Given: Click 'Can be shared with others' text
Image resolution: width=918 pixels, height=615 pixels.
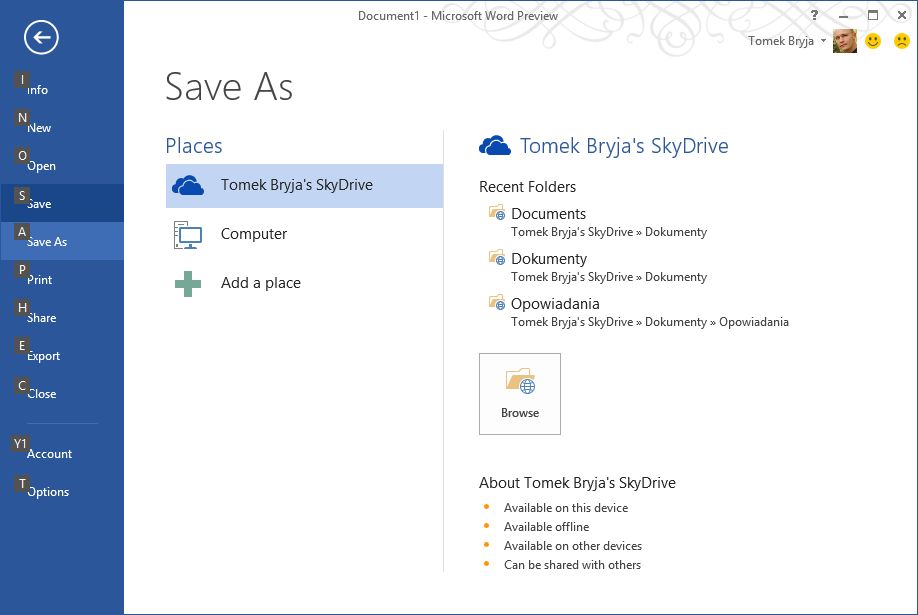Looking at the screenshot, I should pos(572,565).
